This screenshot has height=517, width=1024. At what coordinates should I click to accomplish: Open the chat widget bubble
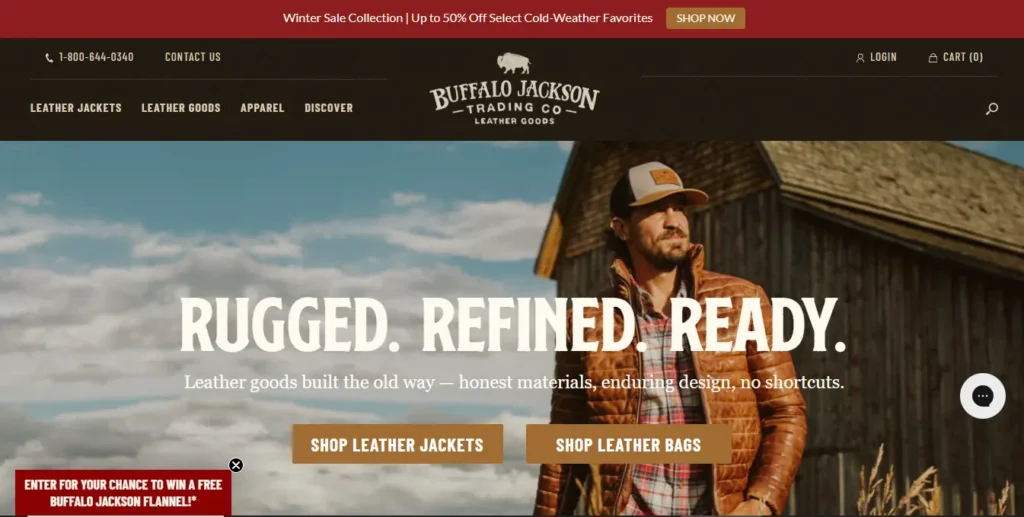point(982,396)
